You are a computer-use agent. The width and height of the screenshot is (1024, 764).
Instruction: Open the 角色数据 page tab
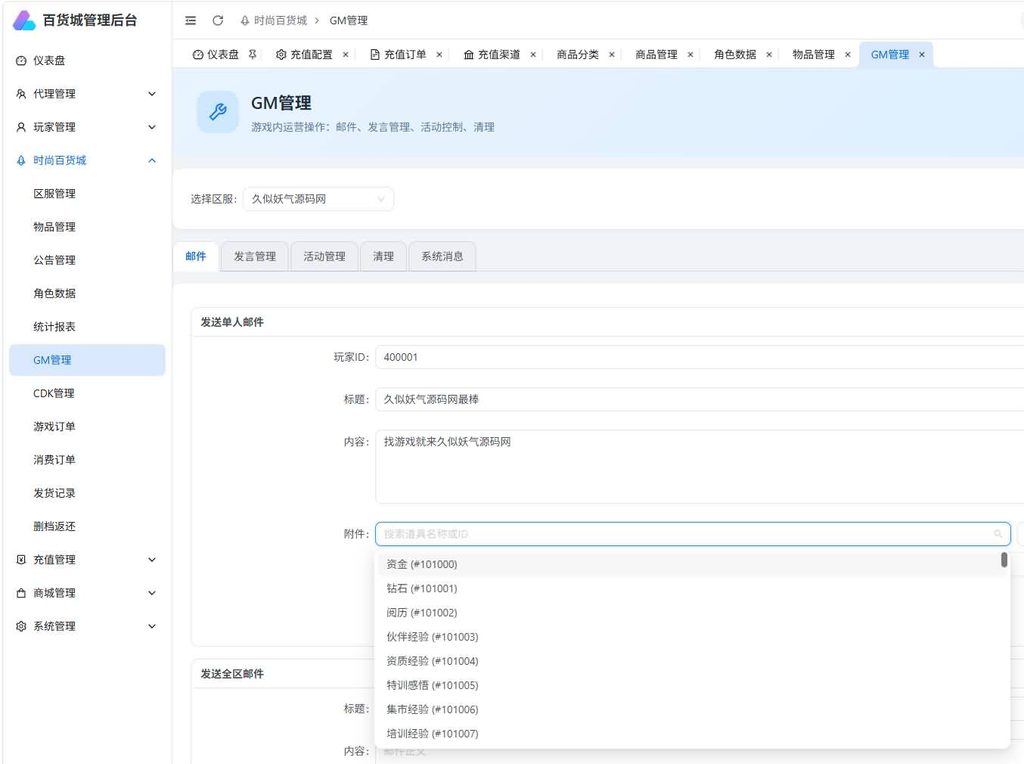(735, 55)
